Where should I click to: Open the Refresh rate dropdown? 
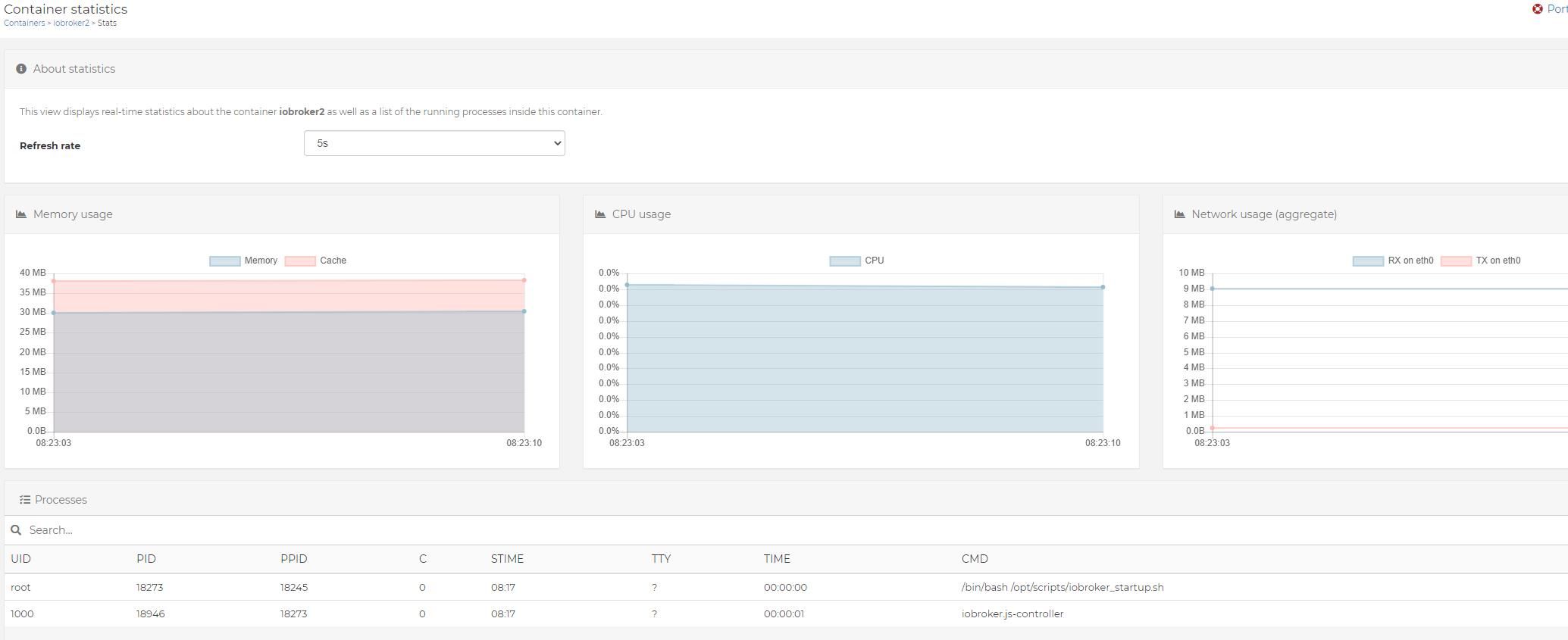click(x=434, y=143)
